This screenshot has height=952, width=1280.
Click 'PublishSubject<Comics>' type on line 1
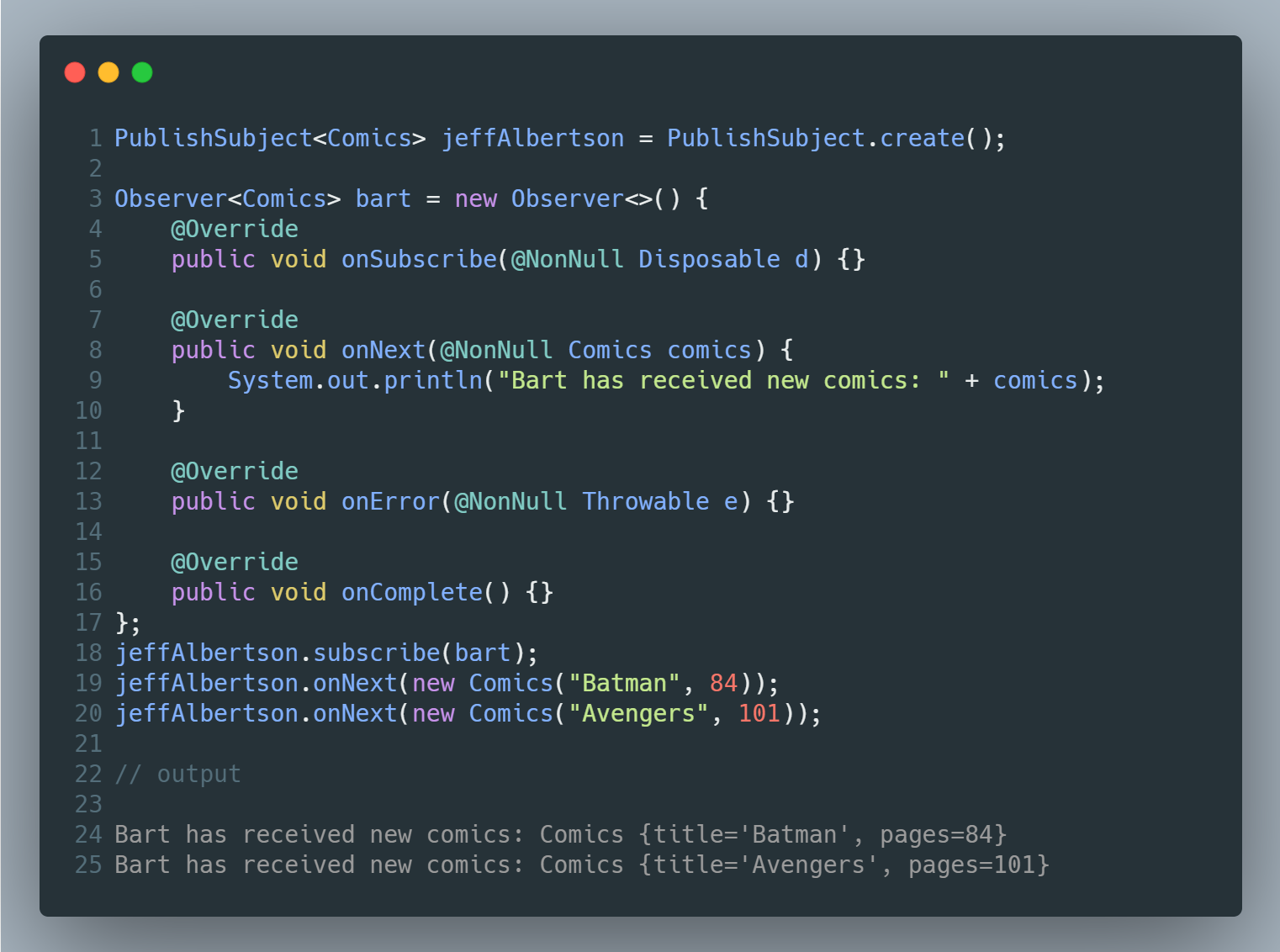coord(270,138)
